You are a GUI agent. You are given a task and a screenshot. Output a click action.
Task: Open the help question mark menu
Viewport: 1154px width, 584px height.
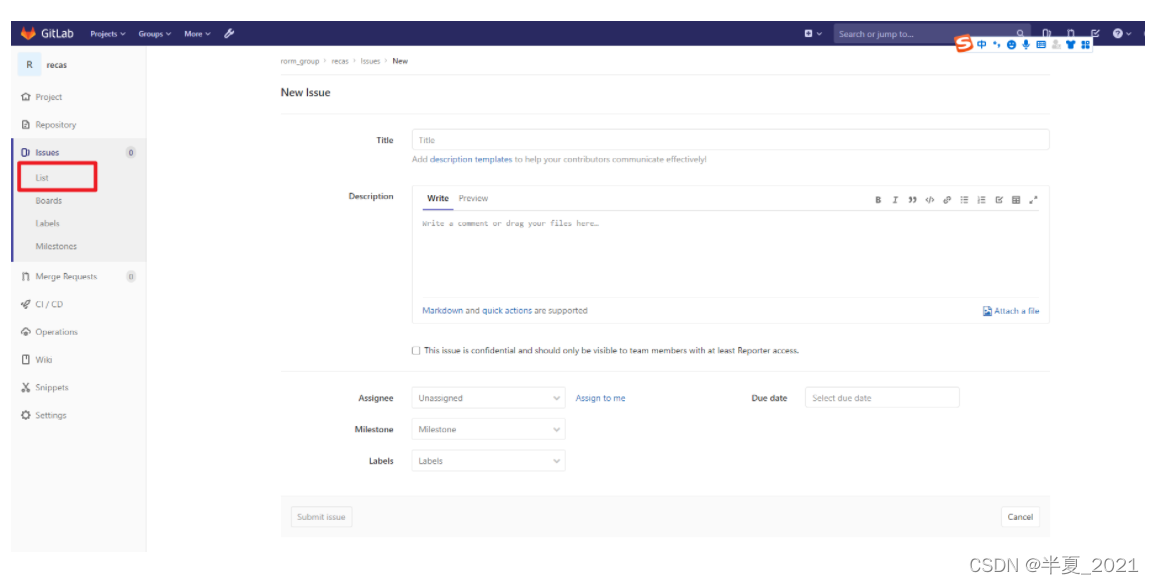1122,33
